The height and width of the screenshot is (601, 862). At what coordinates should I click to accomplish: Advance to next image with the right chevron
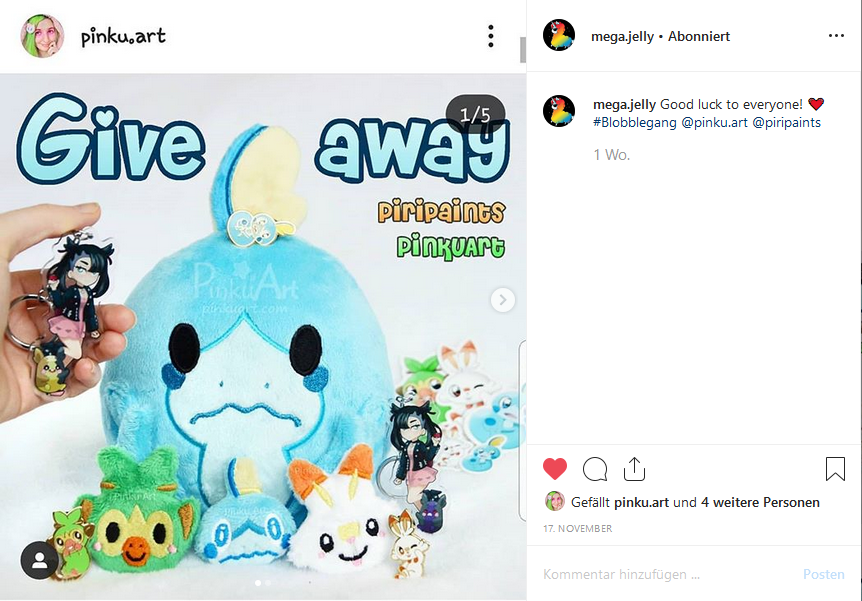502,300
